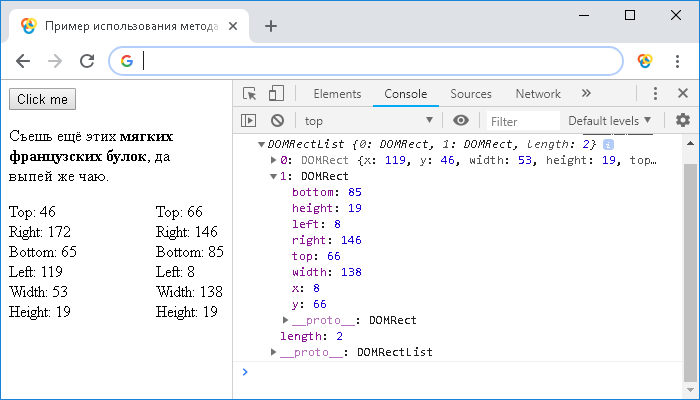Image resolution: width=700 pixels, height=400 pixels.
Task: Click the 'left: 8' property in console
Action: pyautogui.click(x=317, y=224)
